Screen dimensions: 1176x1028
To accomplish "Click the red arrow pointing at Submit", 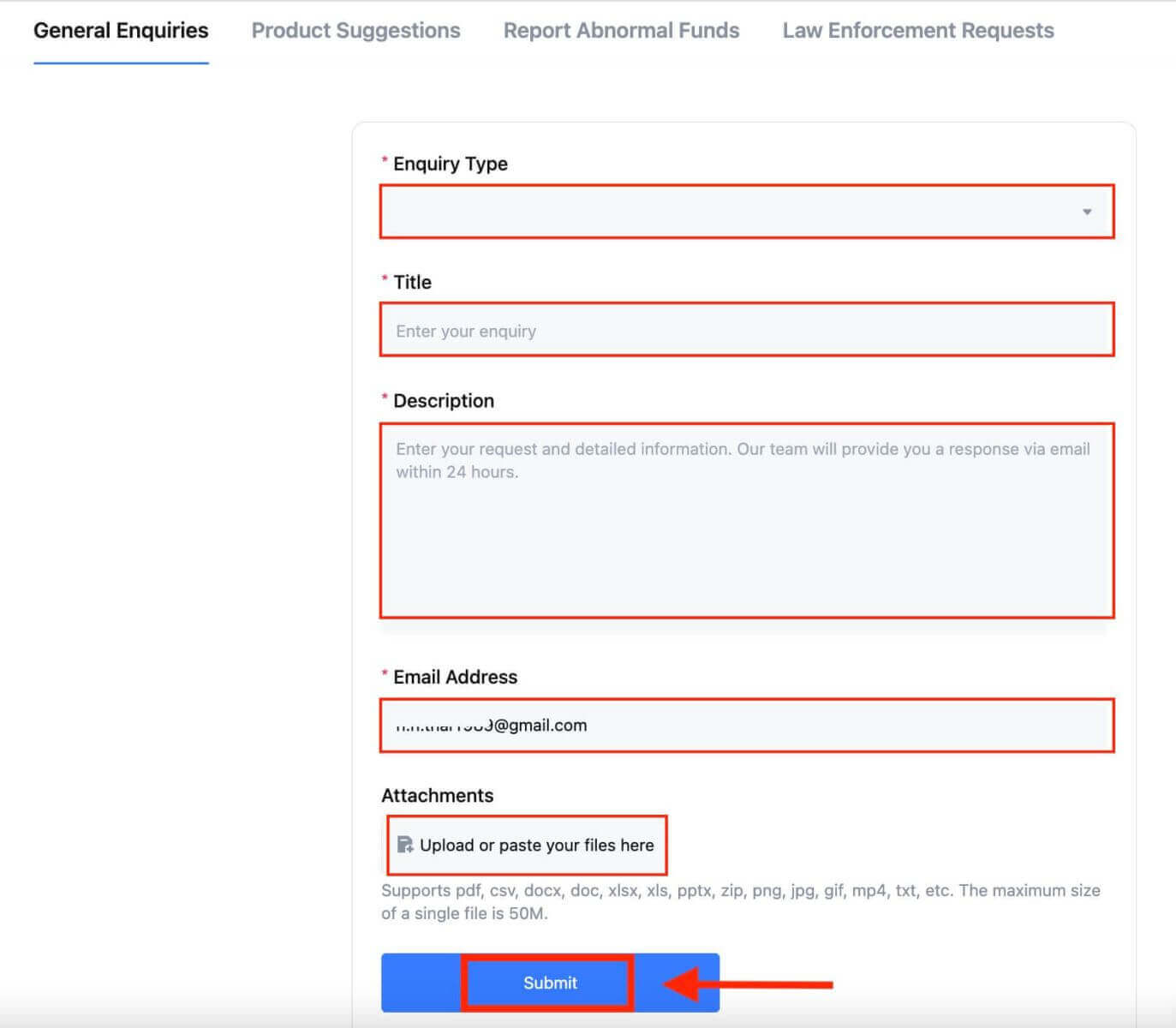I will click(749, 984).
